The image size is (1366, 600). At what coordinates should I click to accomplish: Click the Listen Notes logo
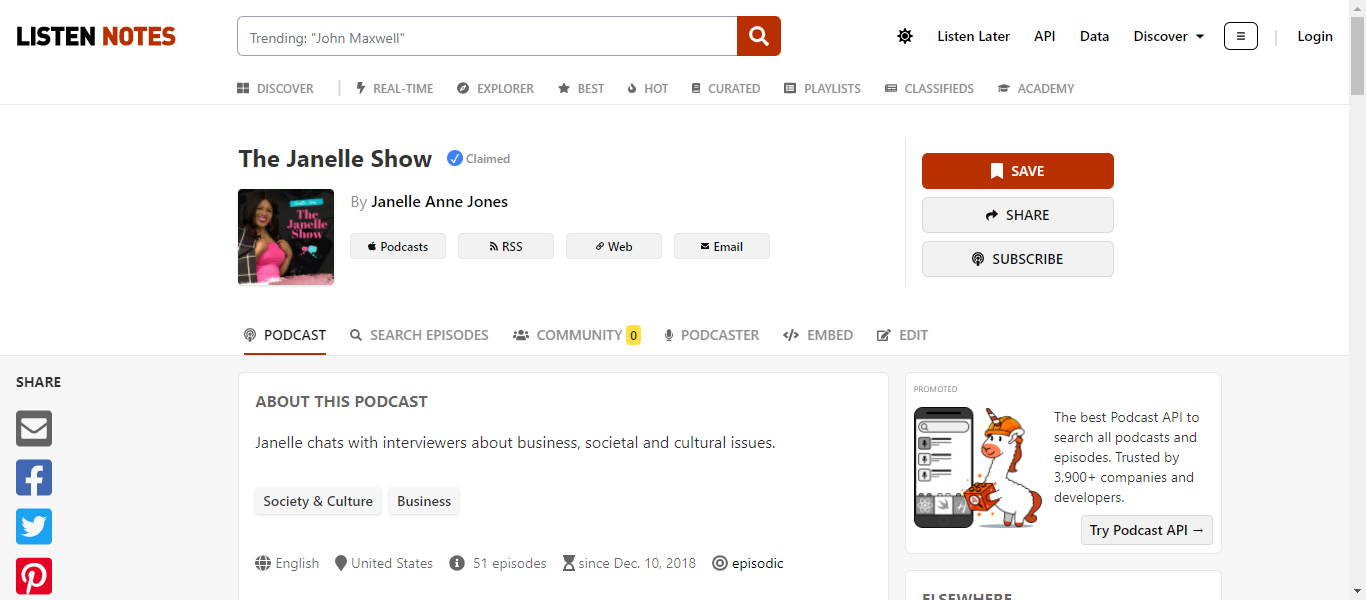[96, 37]
